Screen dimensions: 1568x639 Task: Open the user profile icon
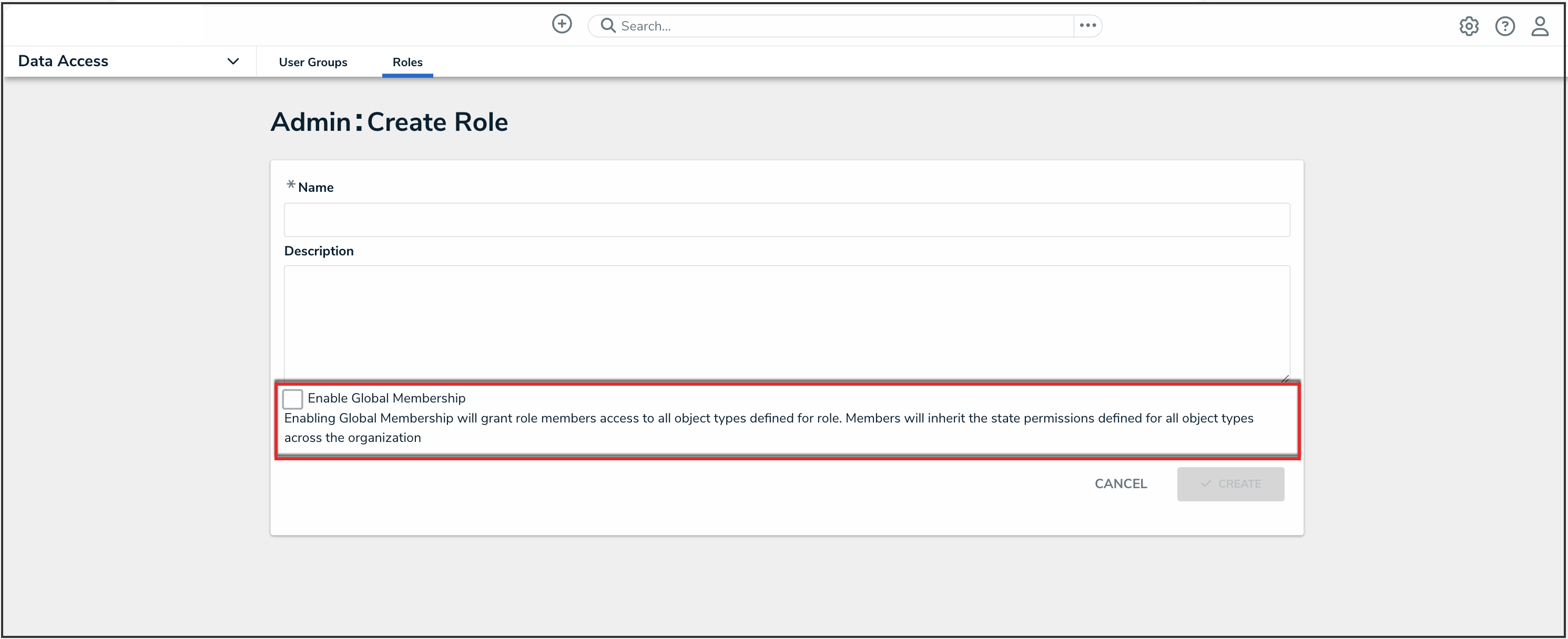pyautogui.click(x=1540, y=26)
